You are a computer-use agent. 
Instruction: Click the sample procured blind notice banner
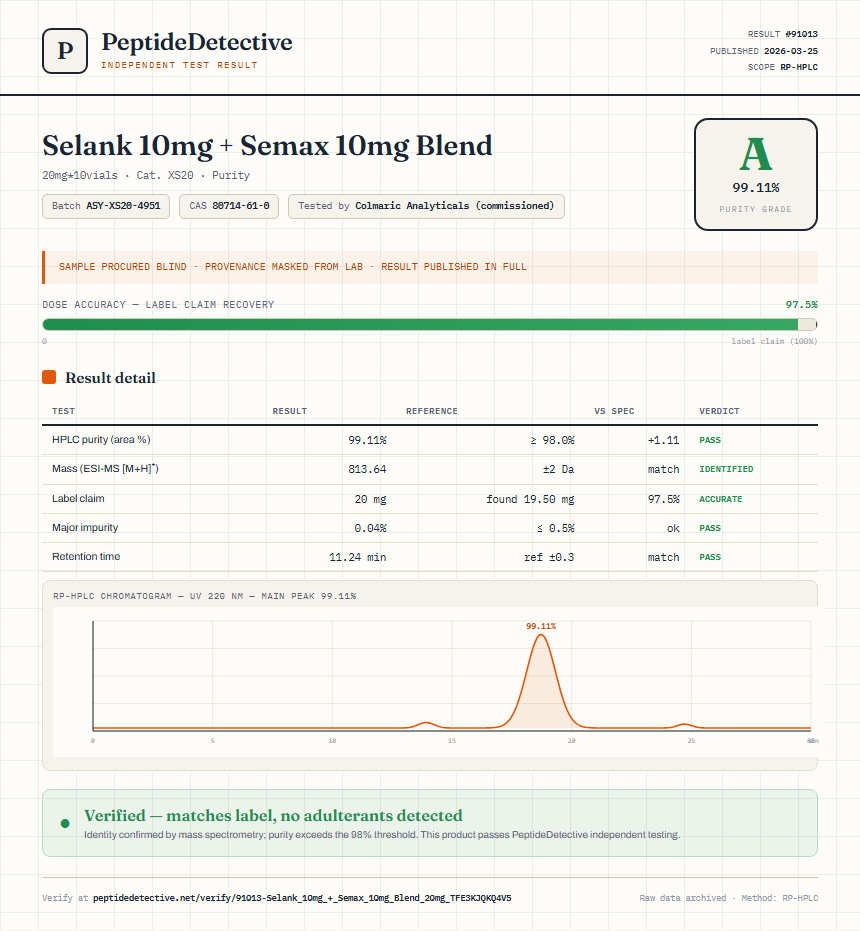429,267
